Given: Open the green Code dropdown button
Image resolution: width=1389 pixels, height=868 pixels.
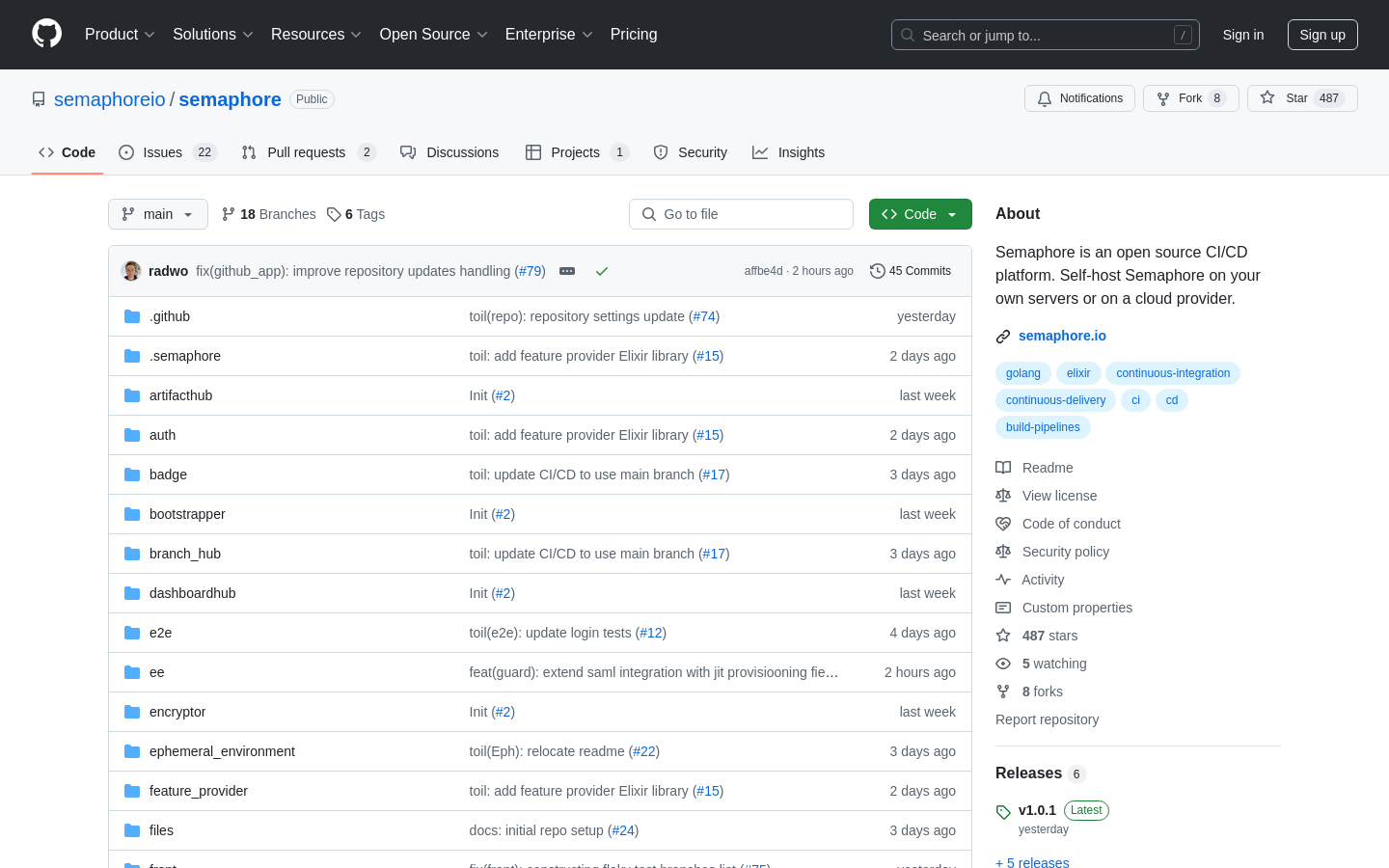Looking at the screenshot, I should [x=920, y=214].
